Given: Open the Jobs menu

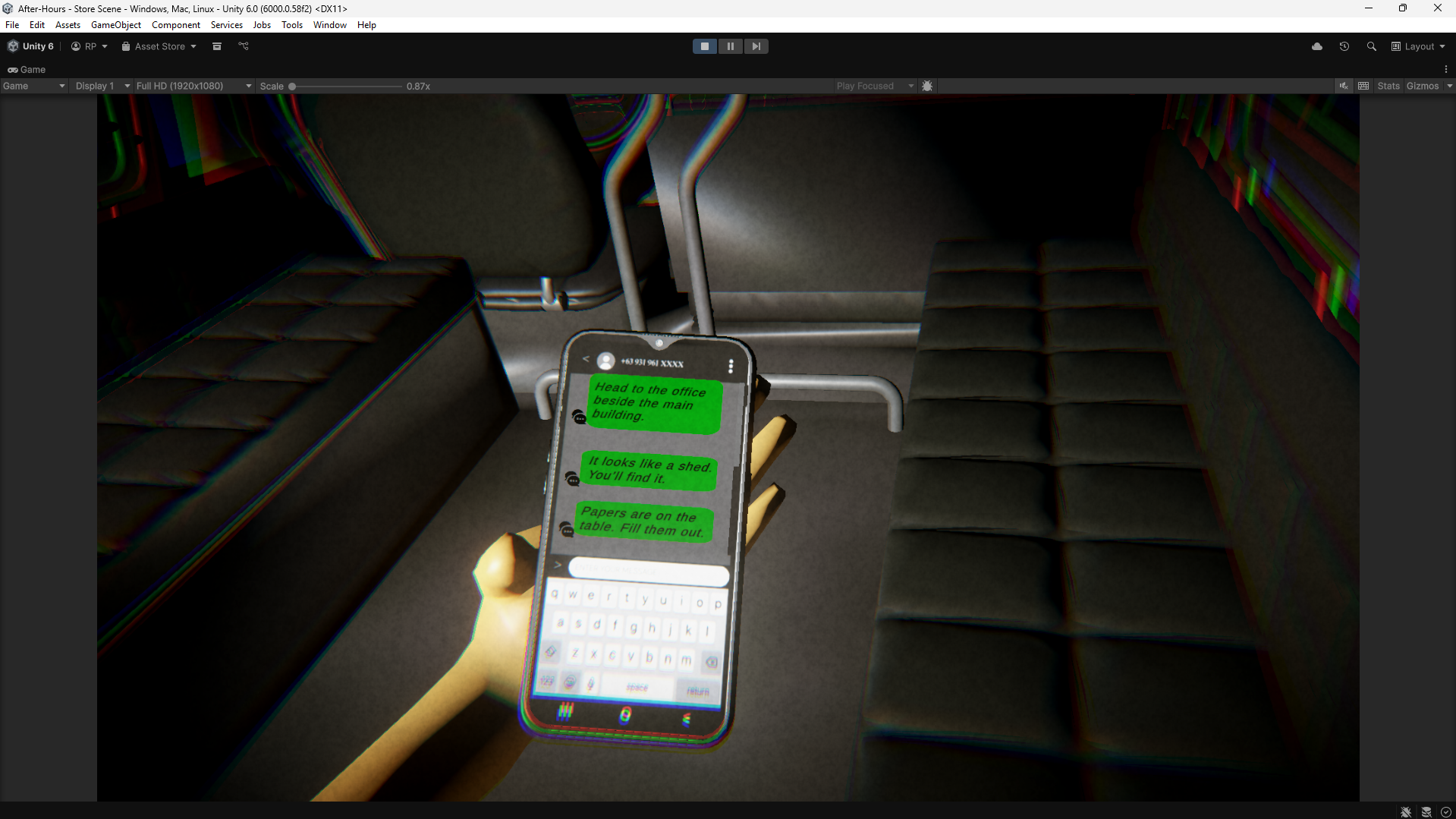Looking at the screenshot, I should pyautogui.click(x=262, y=25).
